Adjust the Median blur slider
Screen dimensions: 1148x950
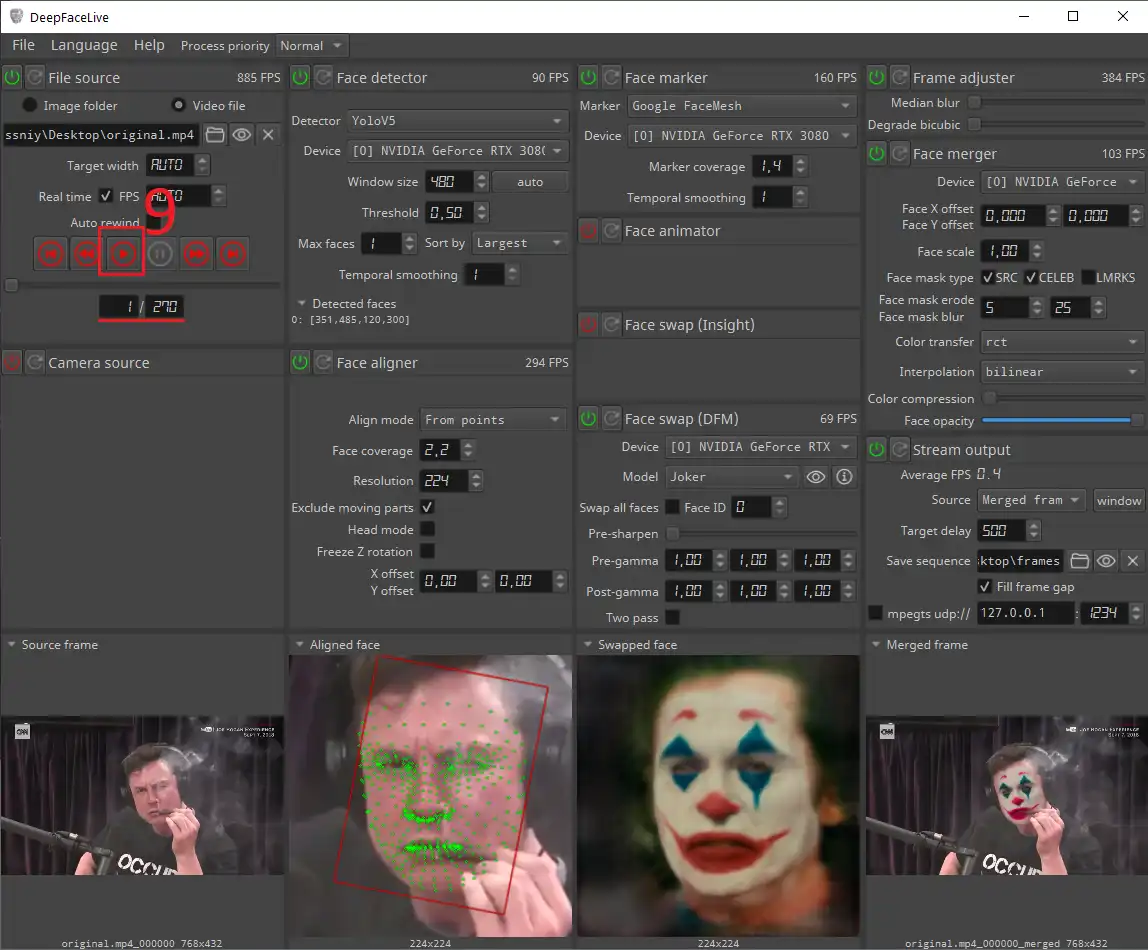(1056, 102)
